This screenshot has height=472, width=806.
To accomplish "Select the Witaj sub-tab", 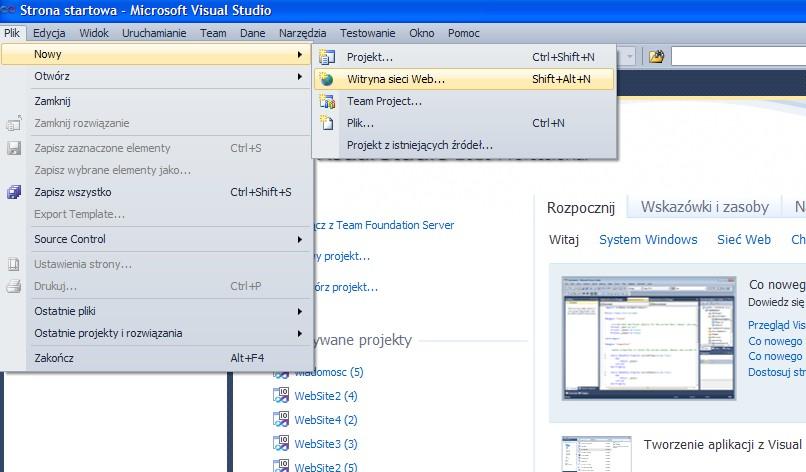I will tap(564, 240).
